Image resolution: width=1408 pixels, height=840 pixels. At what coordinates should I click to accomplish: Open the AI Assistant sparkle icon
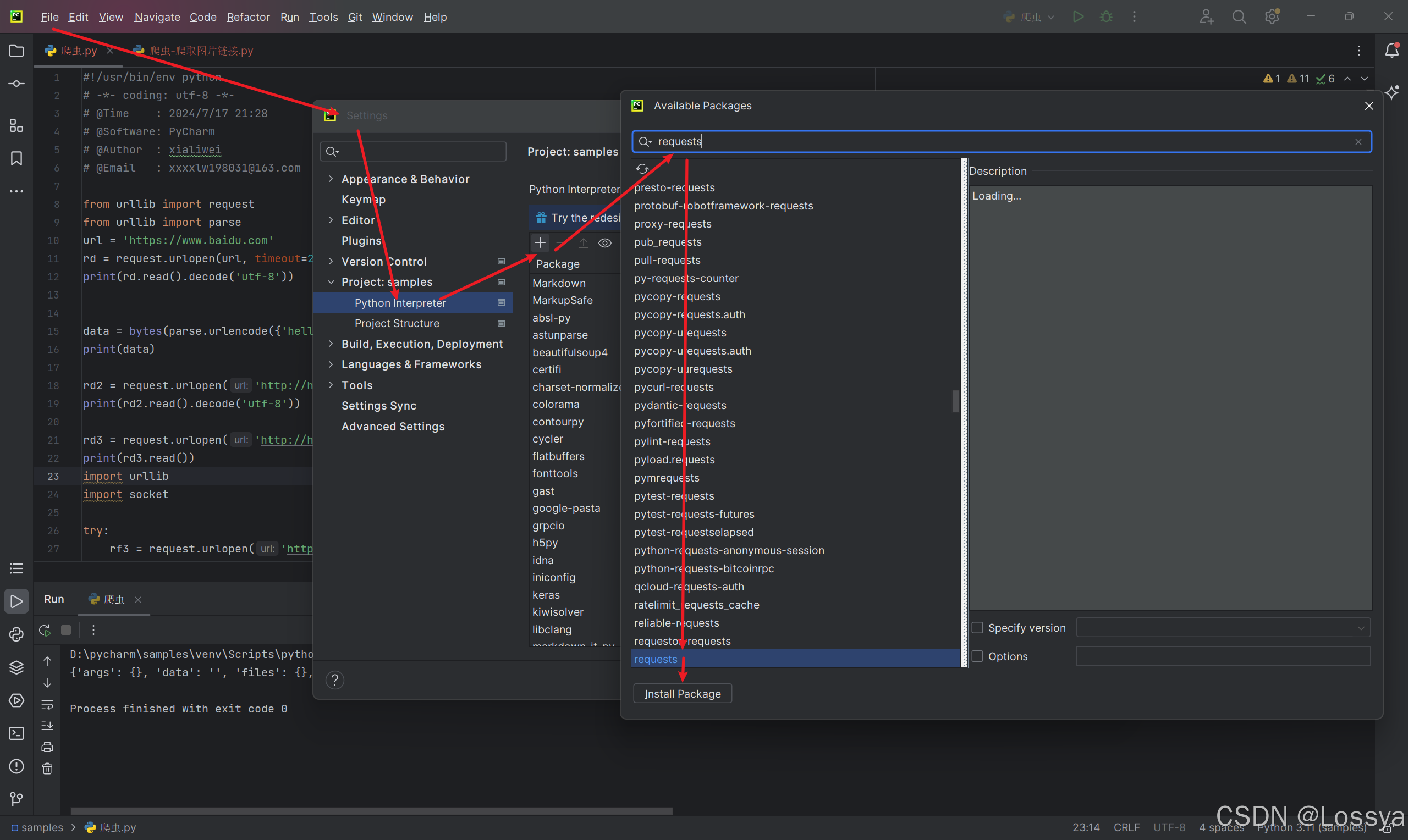click(1392, 92)
